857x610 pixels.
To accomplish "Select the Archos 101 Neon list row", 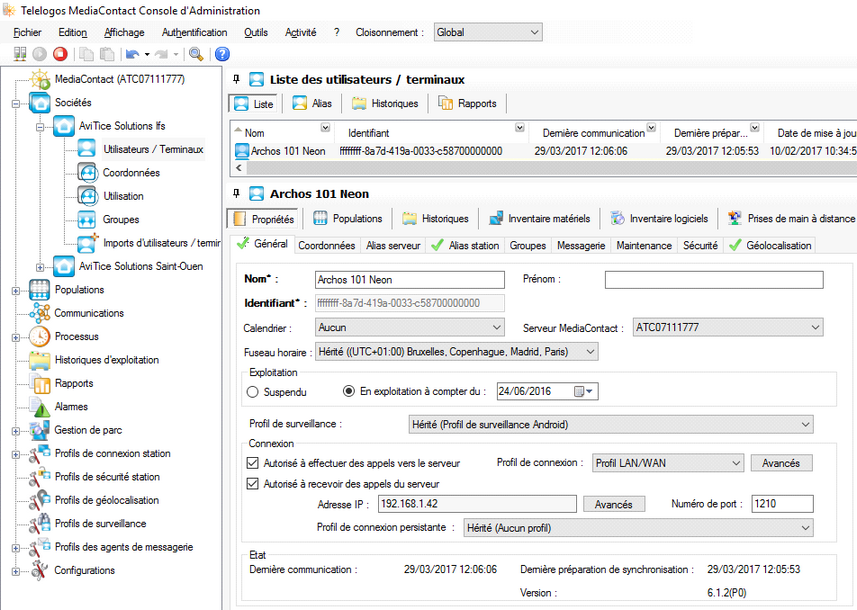I will (543, 151).
